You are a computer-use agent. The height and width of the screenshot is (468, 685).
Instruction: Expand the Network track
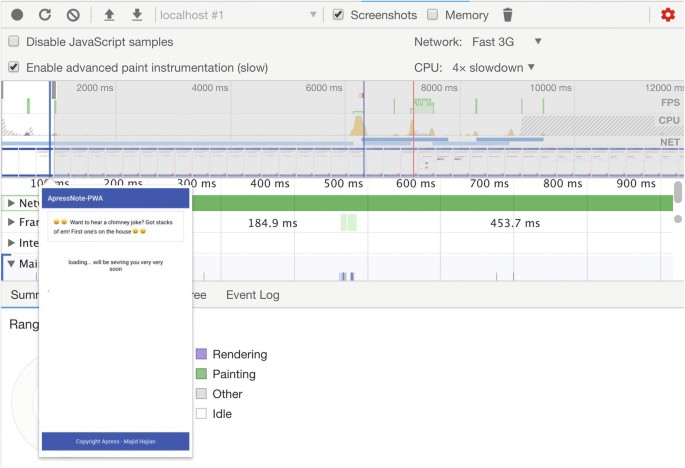click(11, 203)
